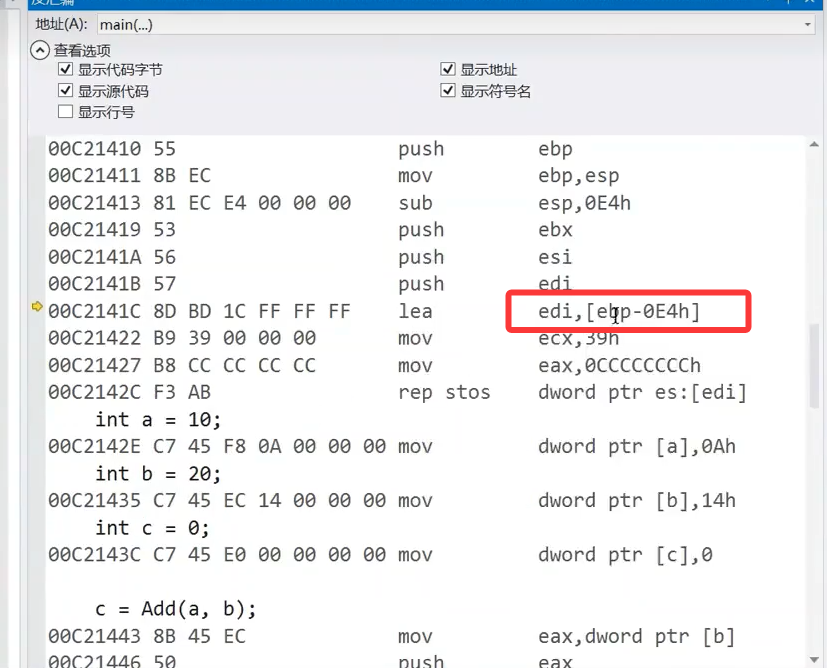
Task: Click address 00C21411 on the mov ebp,esp line
Action: (95, 176)
